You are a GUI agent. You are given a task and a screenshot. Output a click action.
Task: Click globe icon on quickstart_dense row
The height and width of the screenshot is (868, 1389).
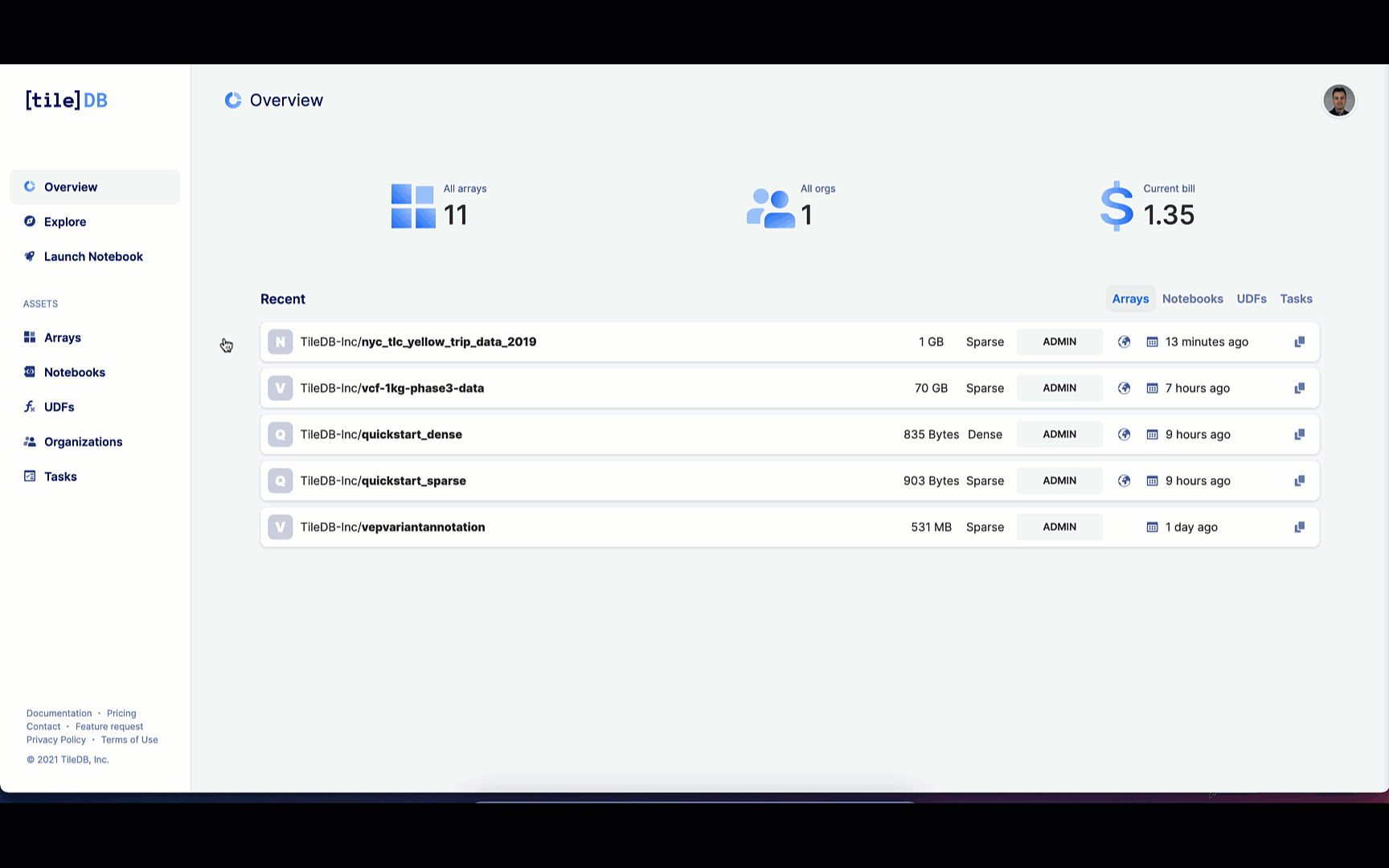pos(1124,434)
